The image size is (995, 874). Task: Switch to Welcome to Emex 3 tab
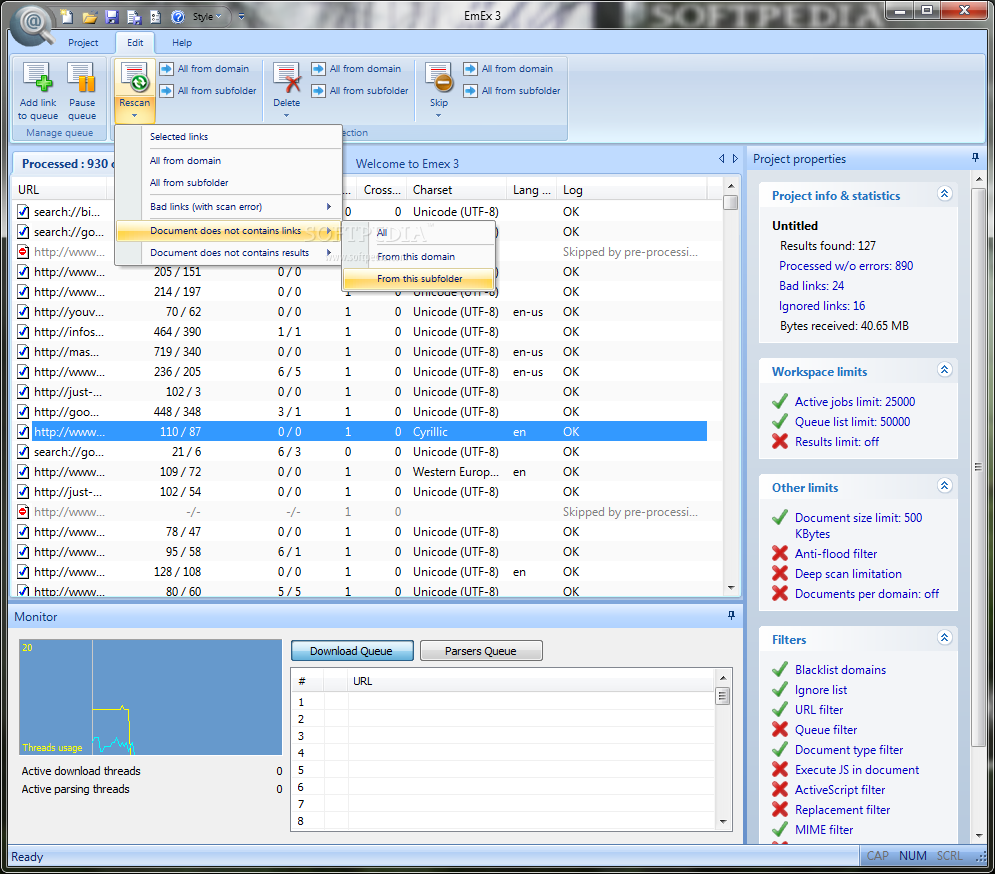407,164
